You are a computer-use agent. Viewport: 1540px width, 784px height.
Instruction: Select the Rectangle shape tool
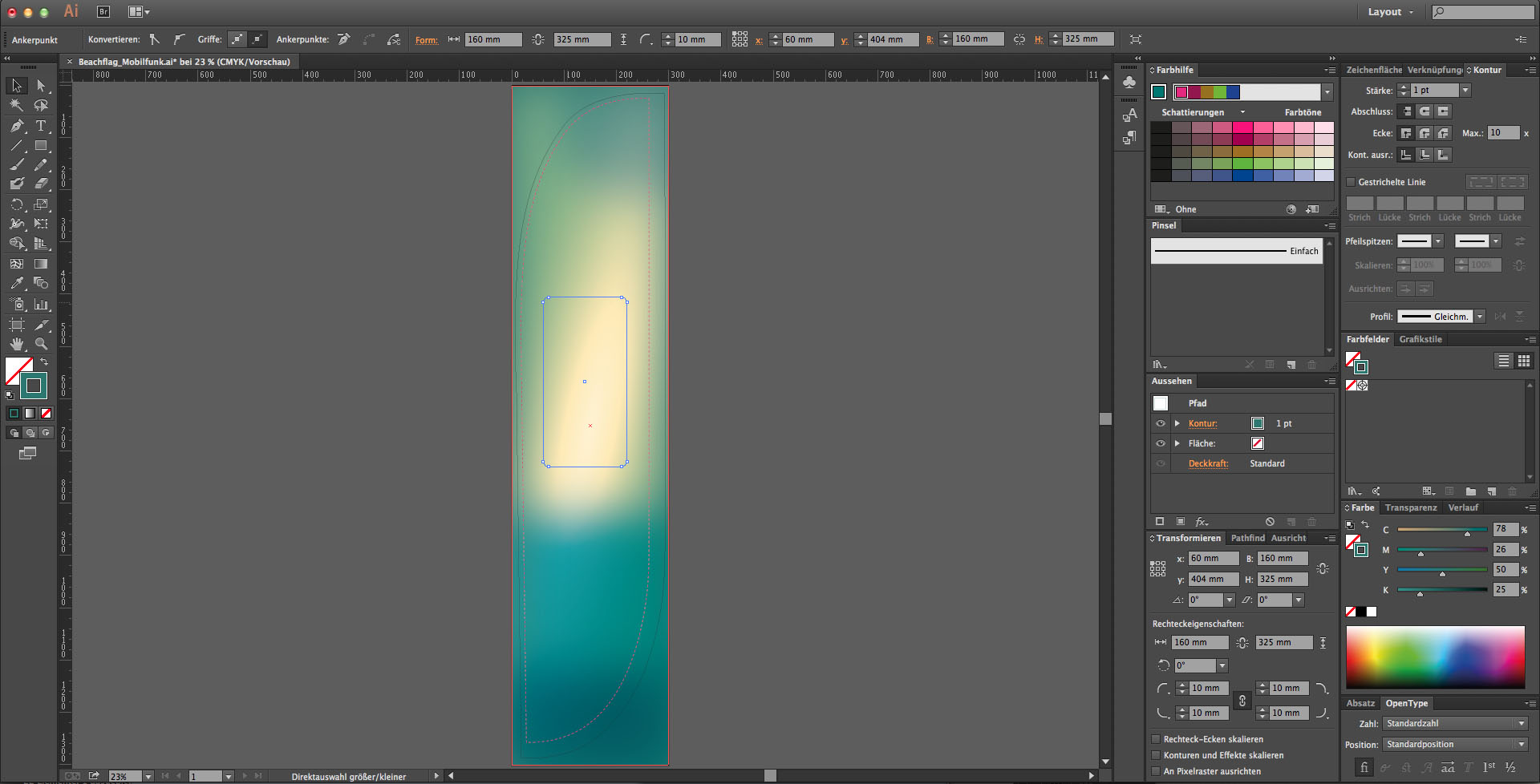point(41,146)
